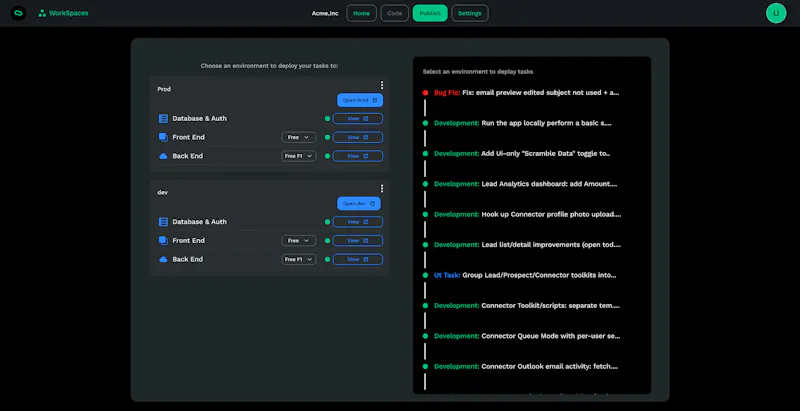Click the green status dot for Prod Front End
800x411 pixels.
click(328, 137)
